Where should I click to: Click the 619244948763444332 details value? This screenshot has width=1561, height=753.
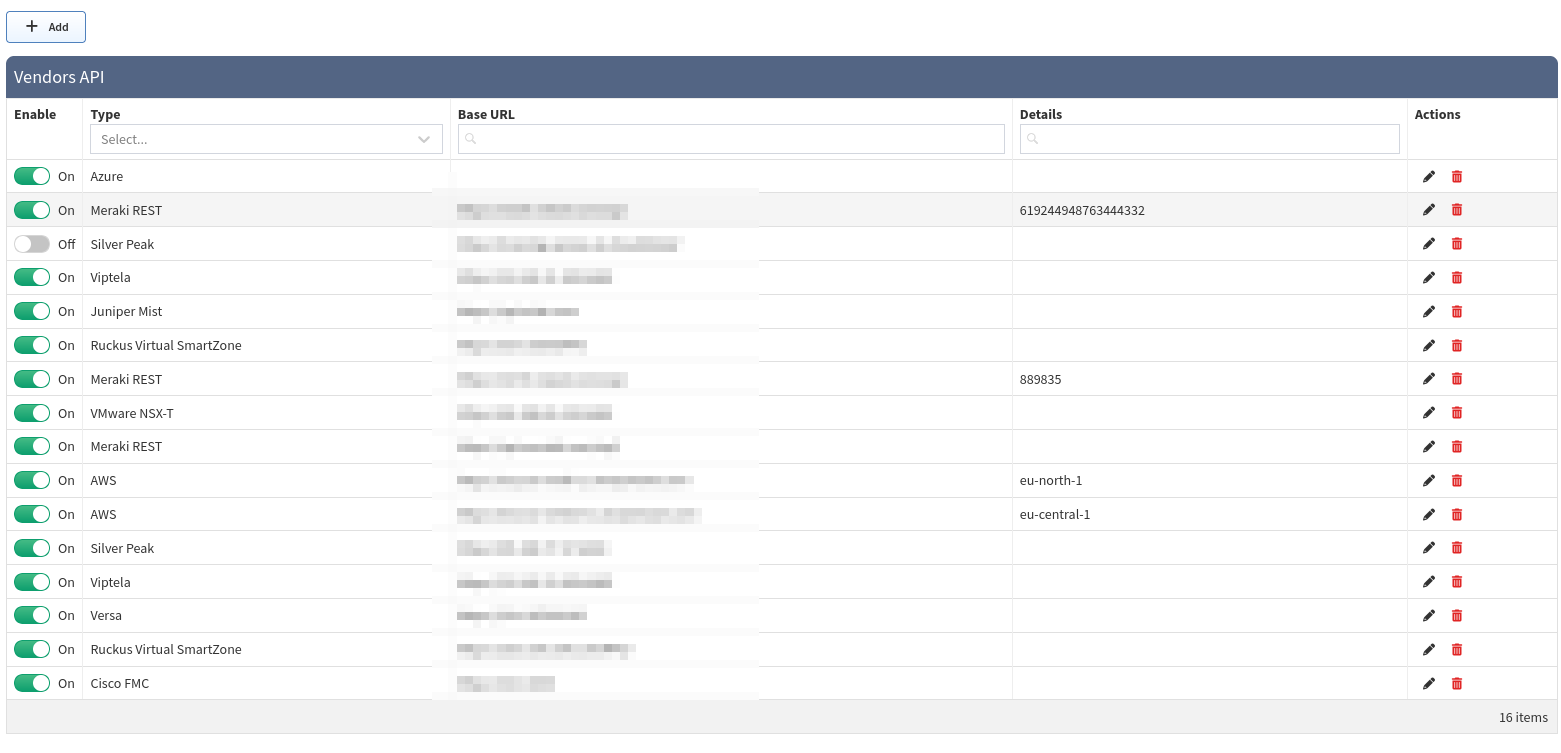(x=1082, y=210)
